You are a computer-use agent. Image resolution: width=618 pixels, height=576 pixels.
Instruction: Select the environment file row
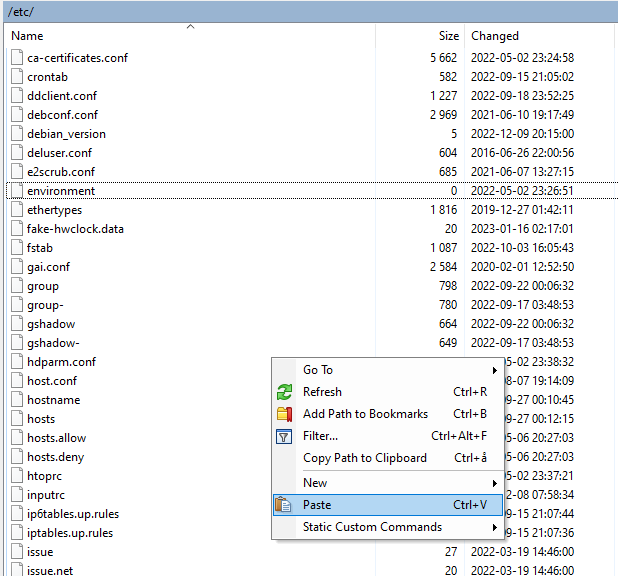click(x=62, y=191)
